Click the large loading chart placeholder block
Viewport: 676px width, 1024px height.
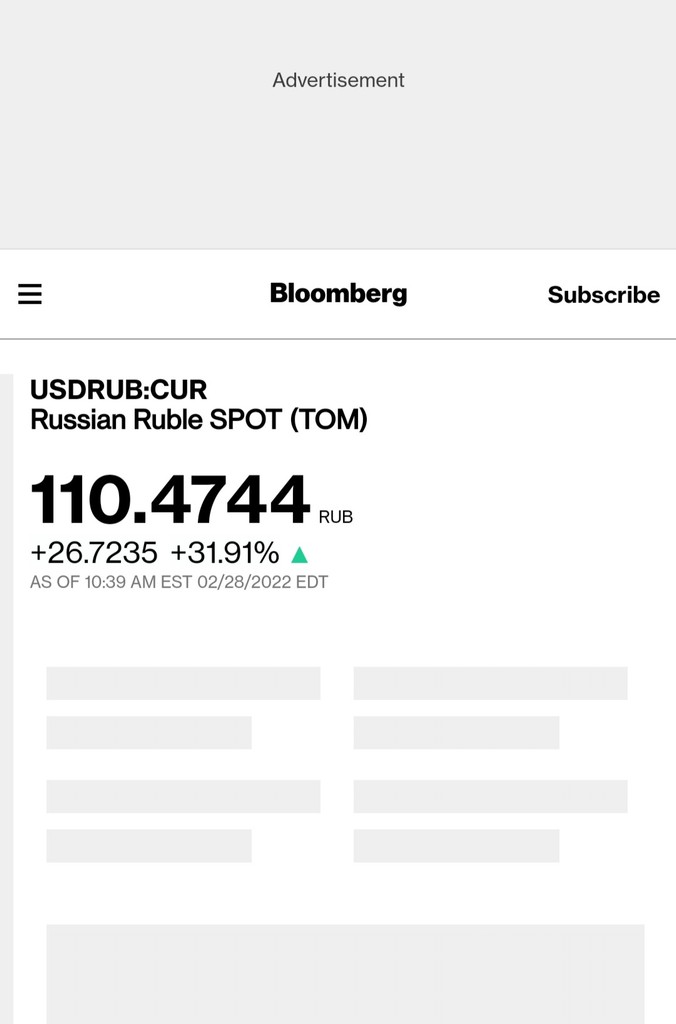pos(345,973)
